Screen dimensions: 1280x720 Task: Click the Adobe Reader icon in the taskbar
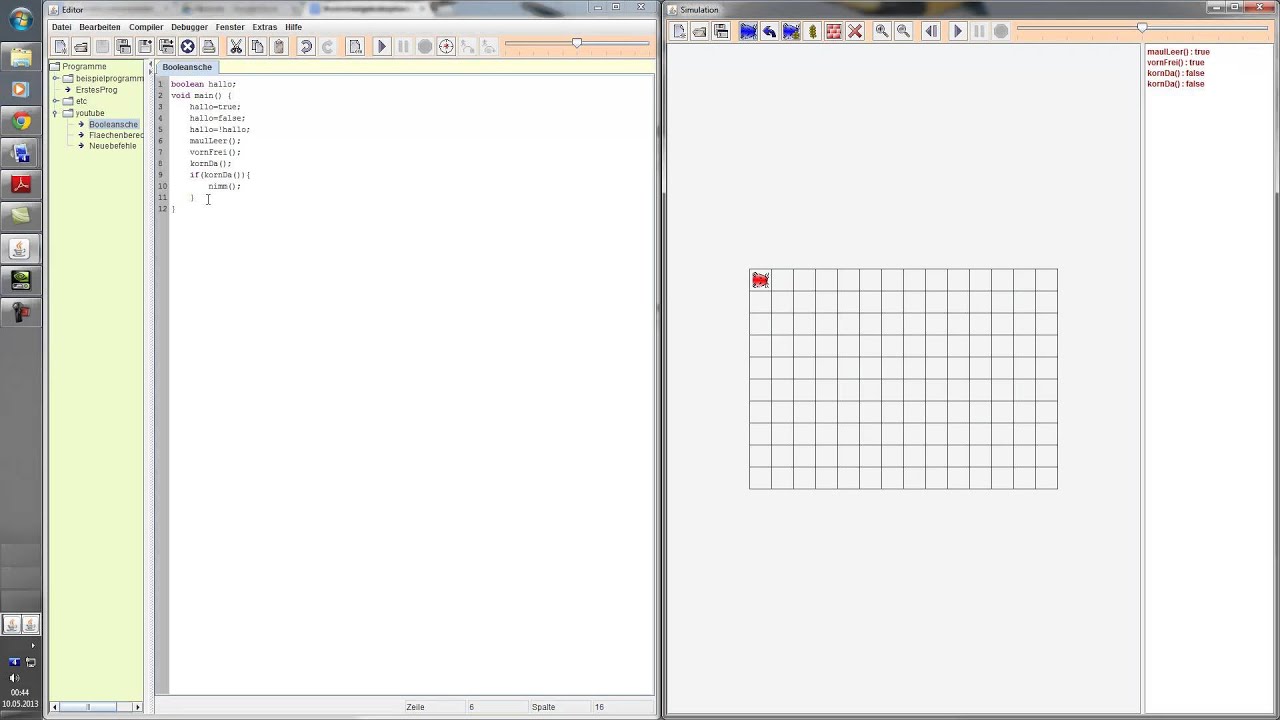[x=21, y=184]
